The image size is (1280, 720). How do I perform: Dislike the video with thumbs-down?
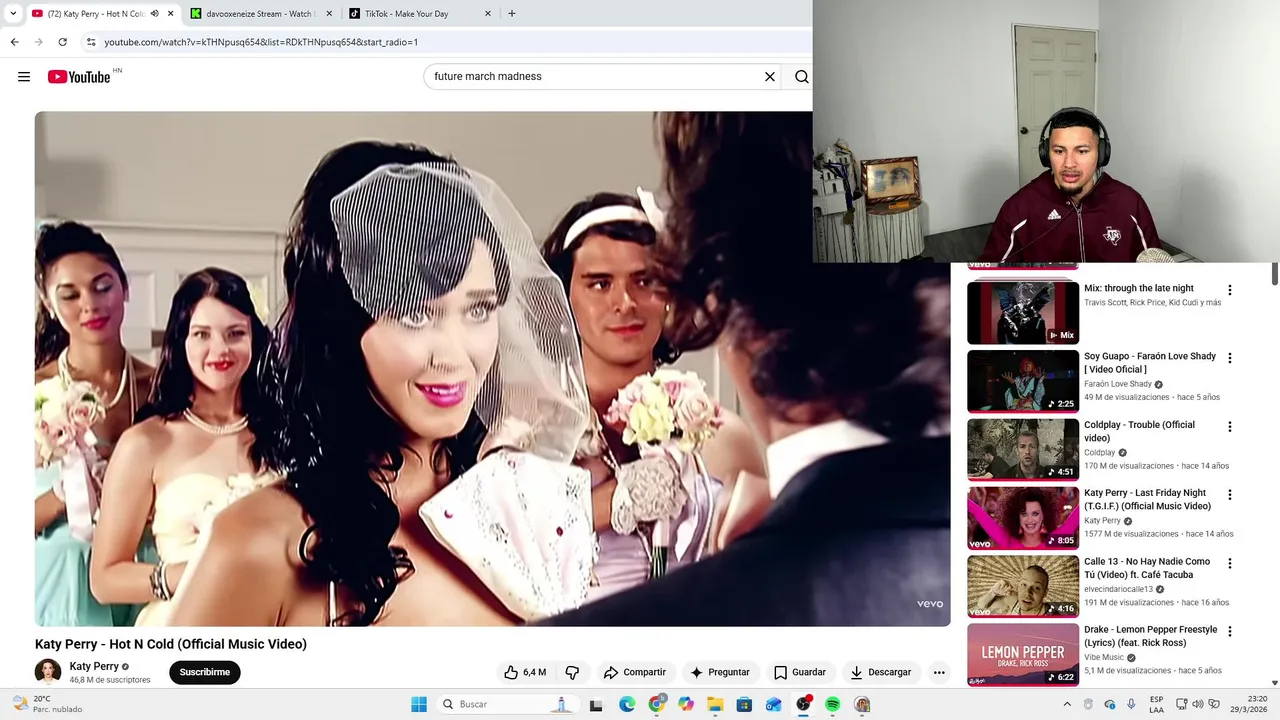(572, 672)
